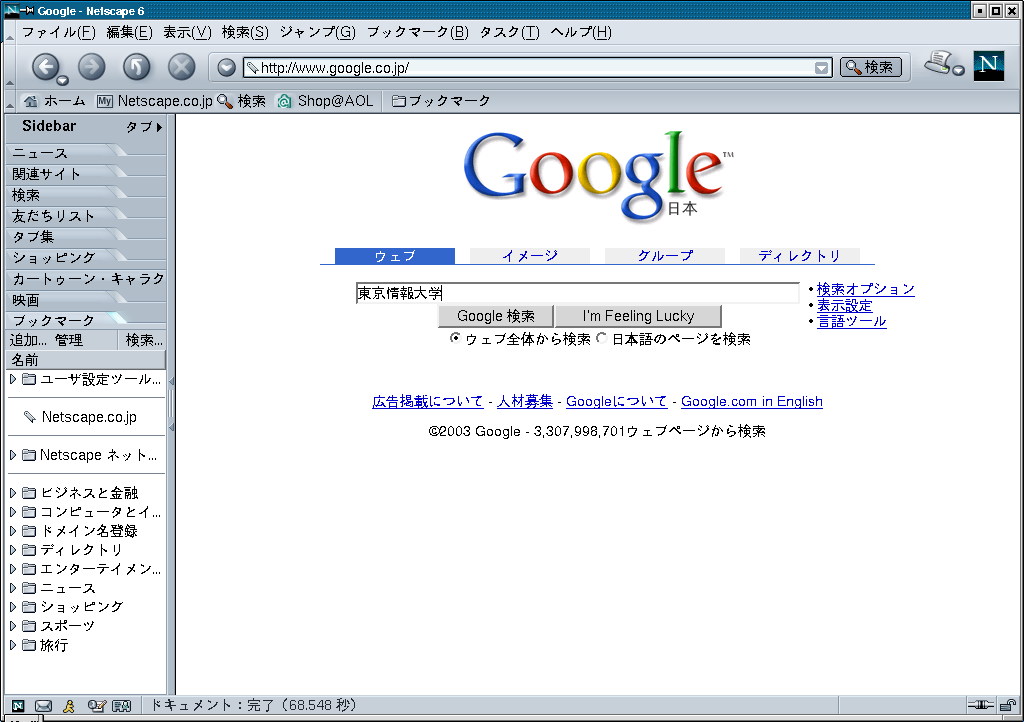Open 表示設定 link
Image resolution: width=1024 pixels, height=722 pixels.
click(x=844, y=306)
